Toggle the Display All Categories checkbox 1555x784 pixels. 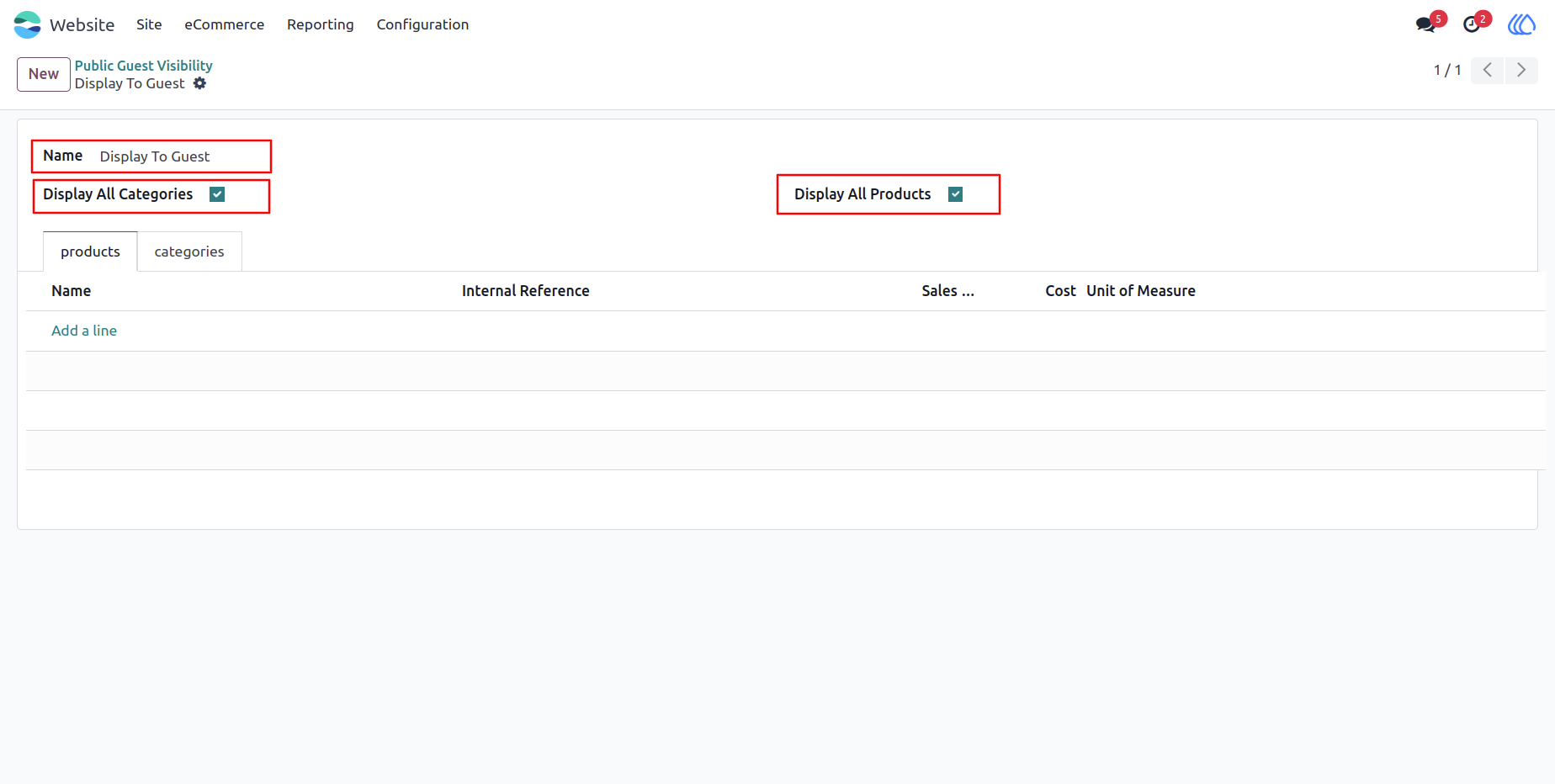[217, 194]
